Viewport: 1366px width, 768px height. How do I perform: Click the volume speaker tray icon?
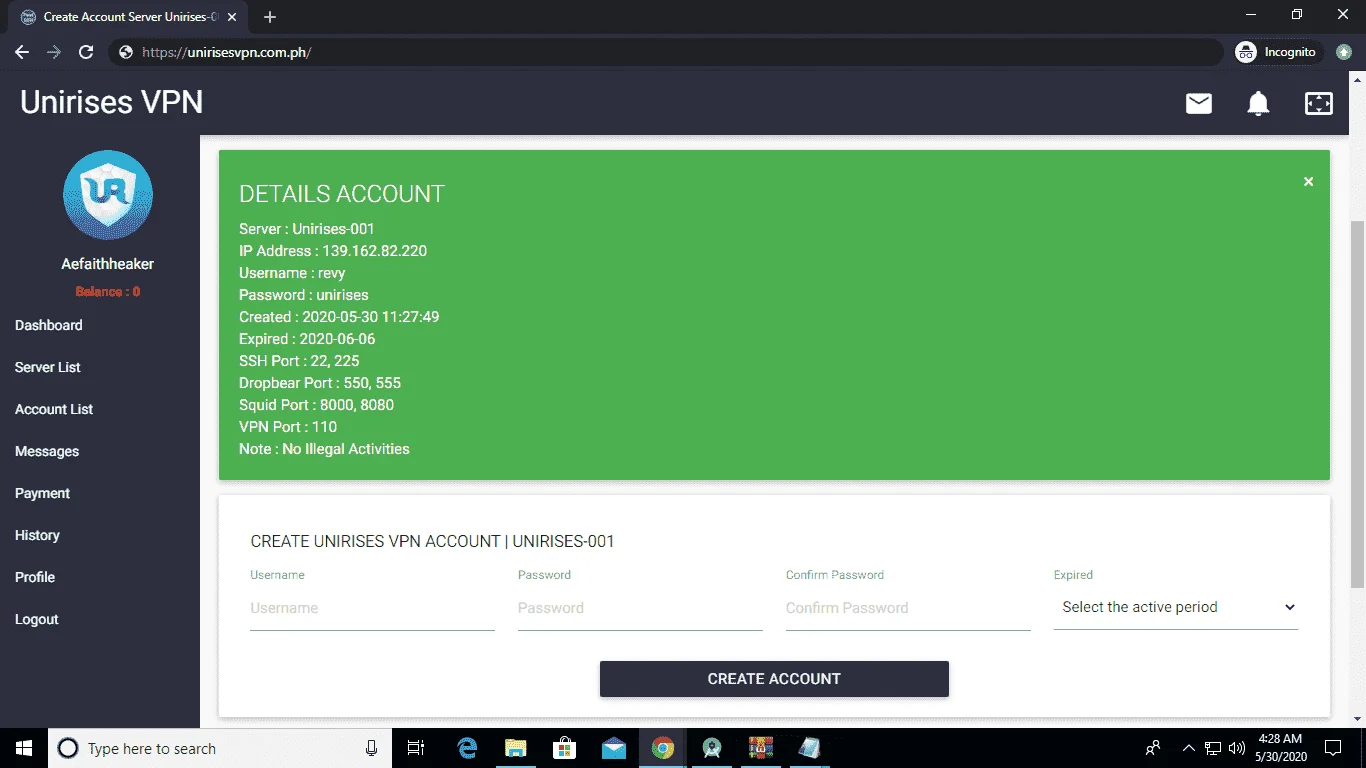(1237, 748)
